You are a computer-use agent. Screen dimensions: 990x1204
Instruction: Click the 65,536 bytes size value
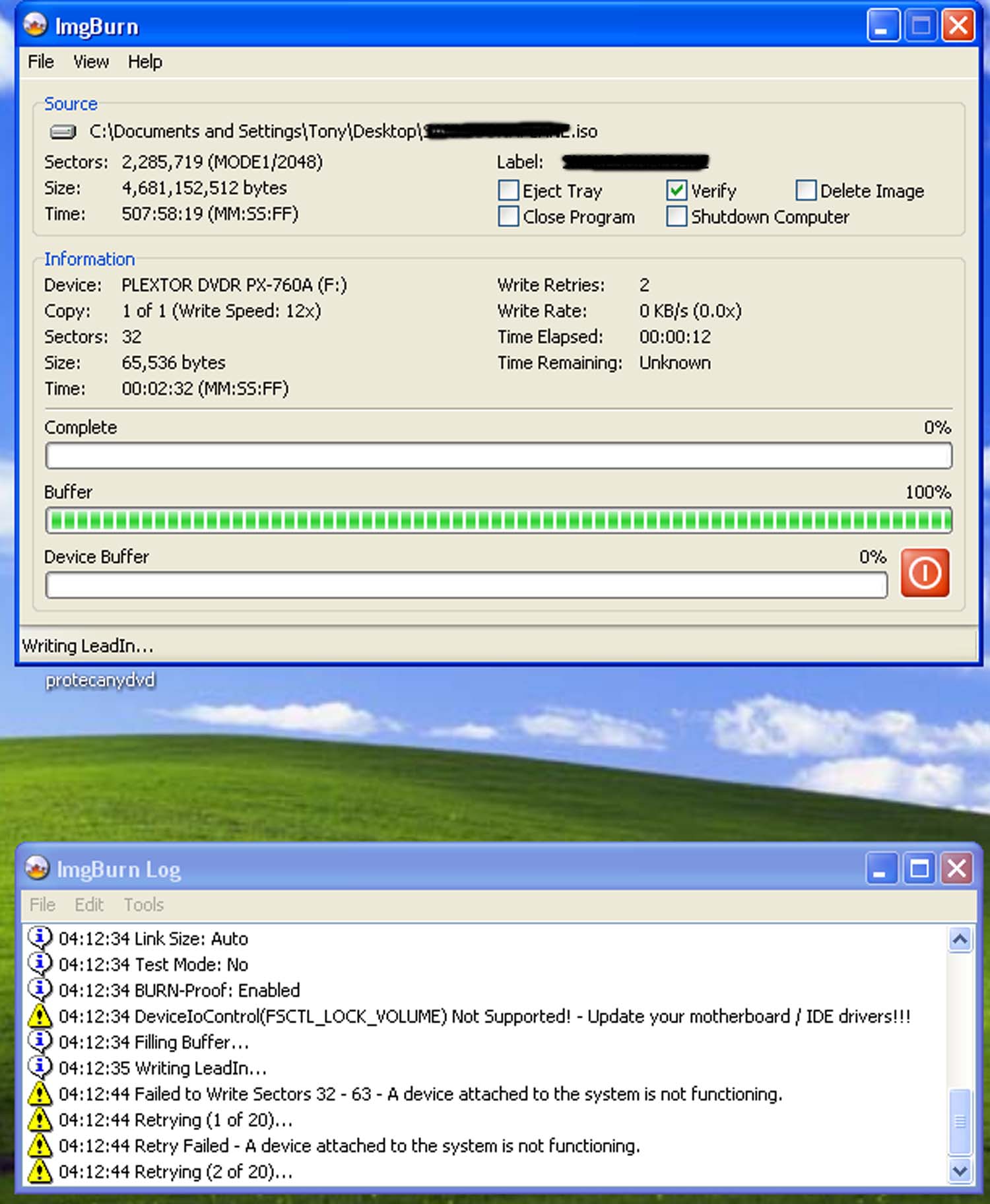(174, 363)
